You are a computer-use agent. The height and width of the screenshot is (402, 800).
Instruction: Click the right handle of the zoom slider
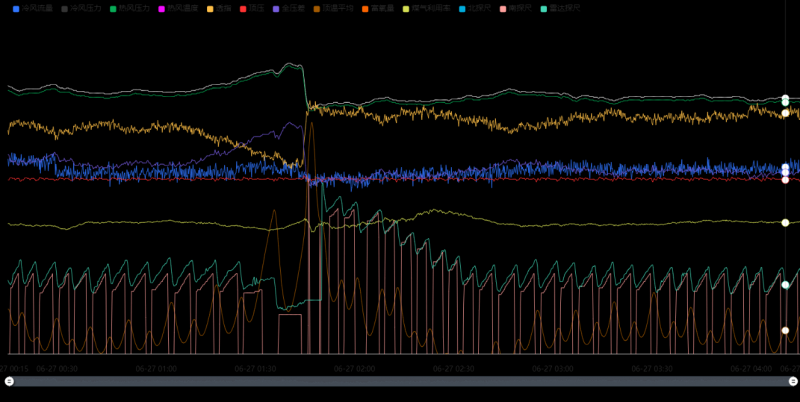(x=792, y=381)
